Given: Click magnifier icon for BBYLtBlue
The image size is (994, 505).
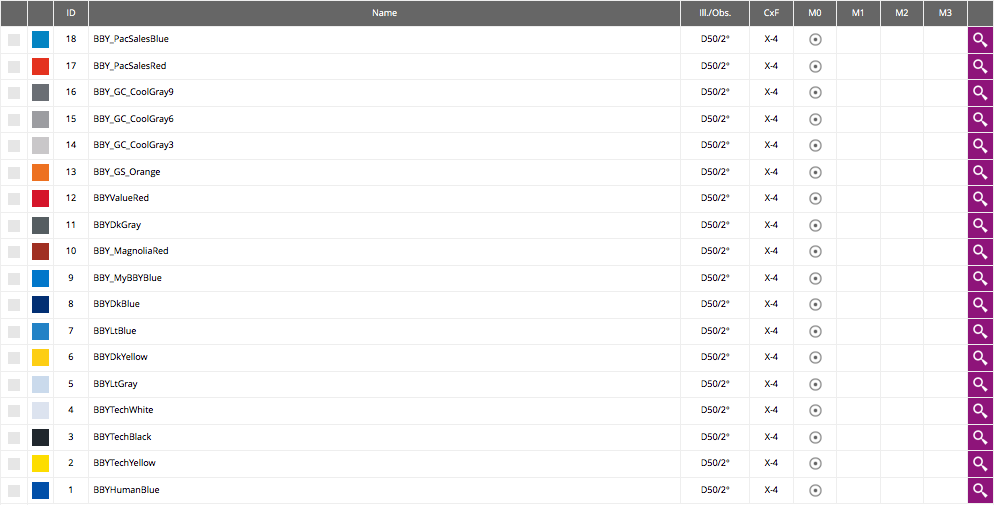Looking at the screenshot, I should (981, 331).
